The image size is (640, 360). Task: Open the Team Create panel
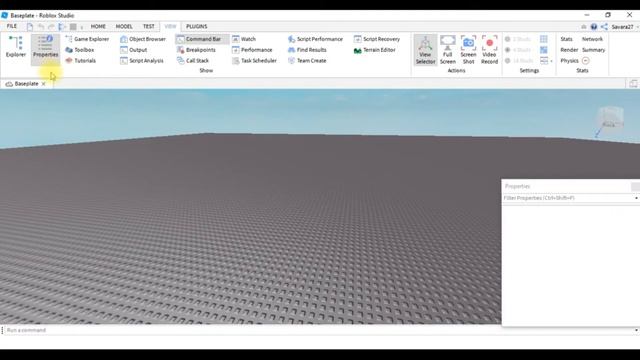click(307, 60)
